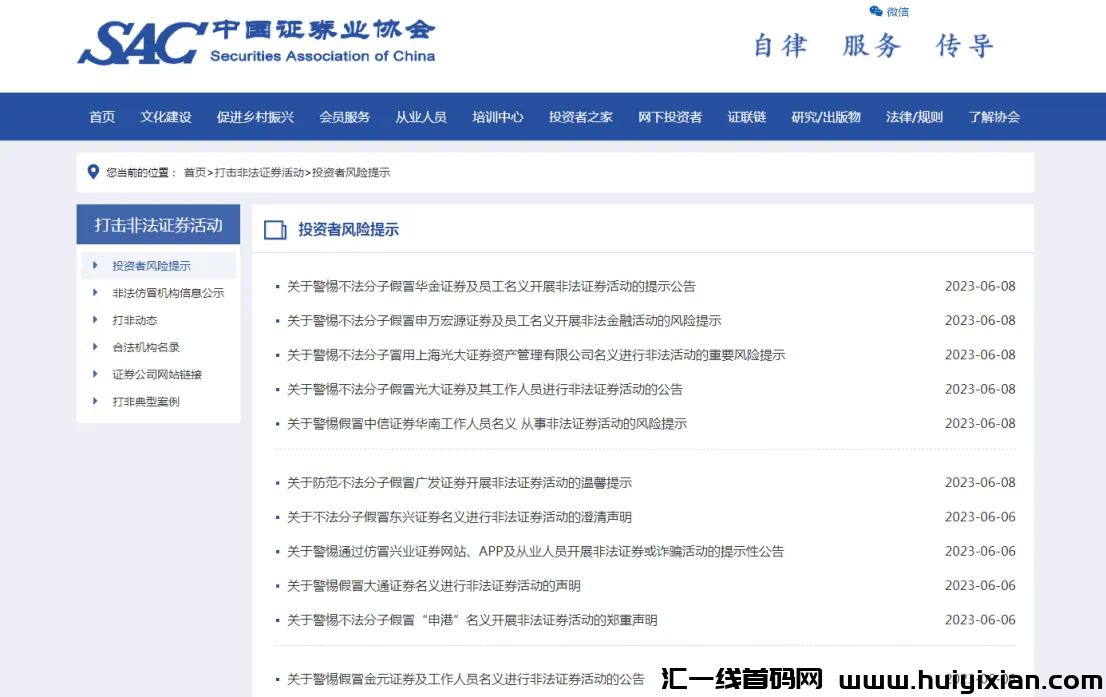1106x697 pixels.
Task: Open the announcement about fake 兴业证券 website and APP
Action: 535,551
